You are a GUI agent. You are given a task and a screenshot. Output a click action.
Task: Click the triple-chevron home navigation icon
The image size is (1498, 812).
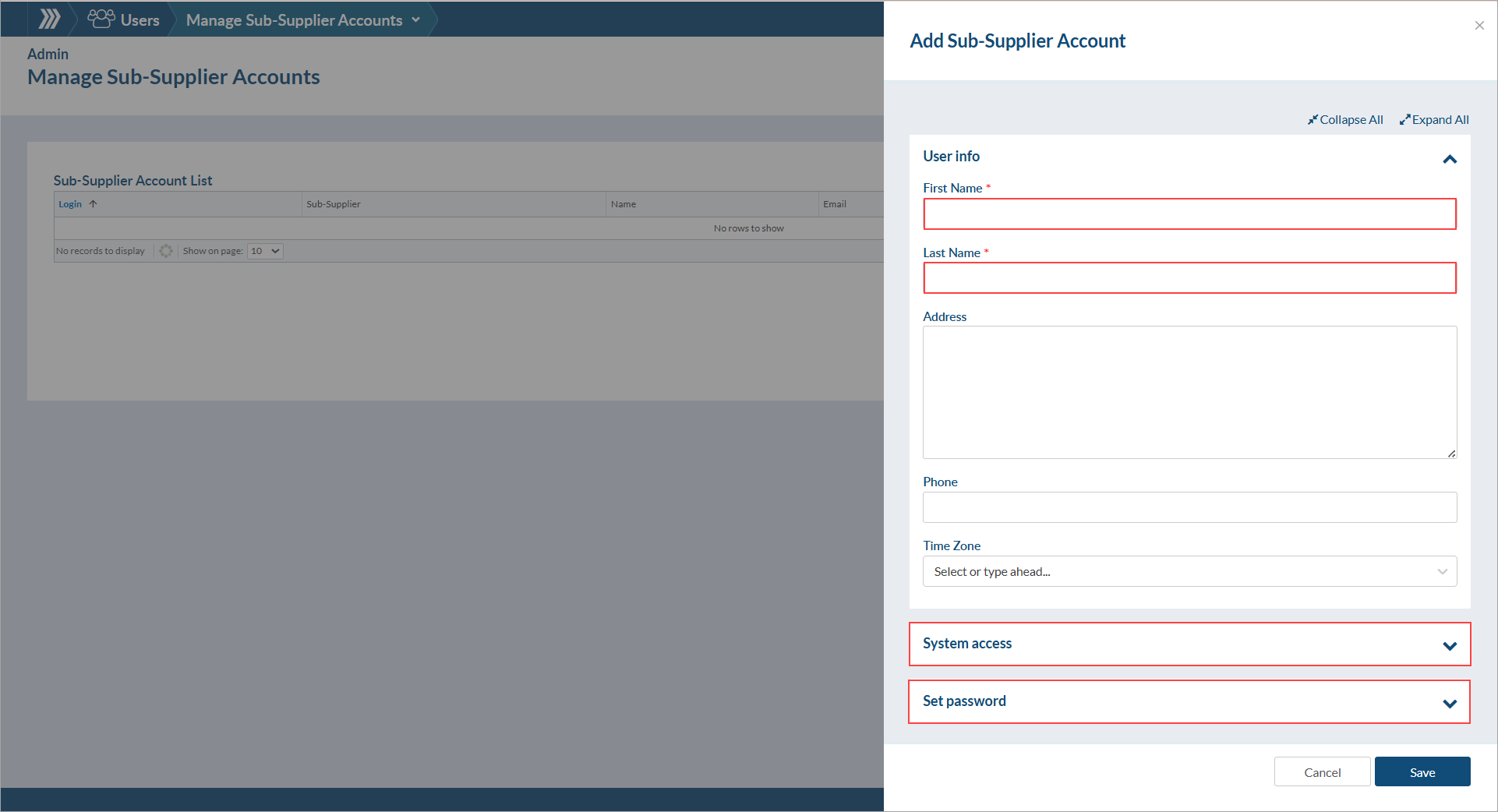(x=49, y=19)
